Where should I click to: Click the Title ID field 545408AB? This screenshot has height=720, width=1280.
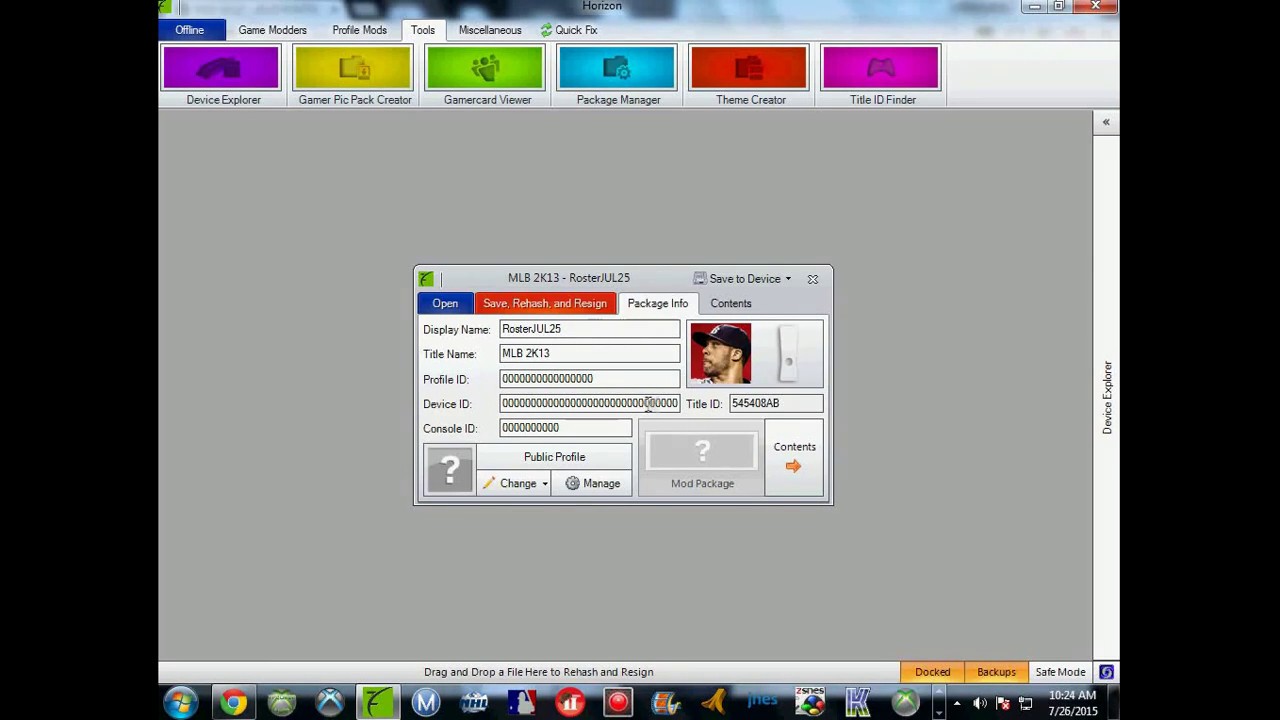[776, 403]
